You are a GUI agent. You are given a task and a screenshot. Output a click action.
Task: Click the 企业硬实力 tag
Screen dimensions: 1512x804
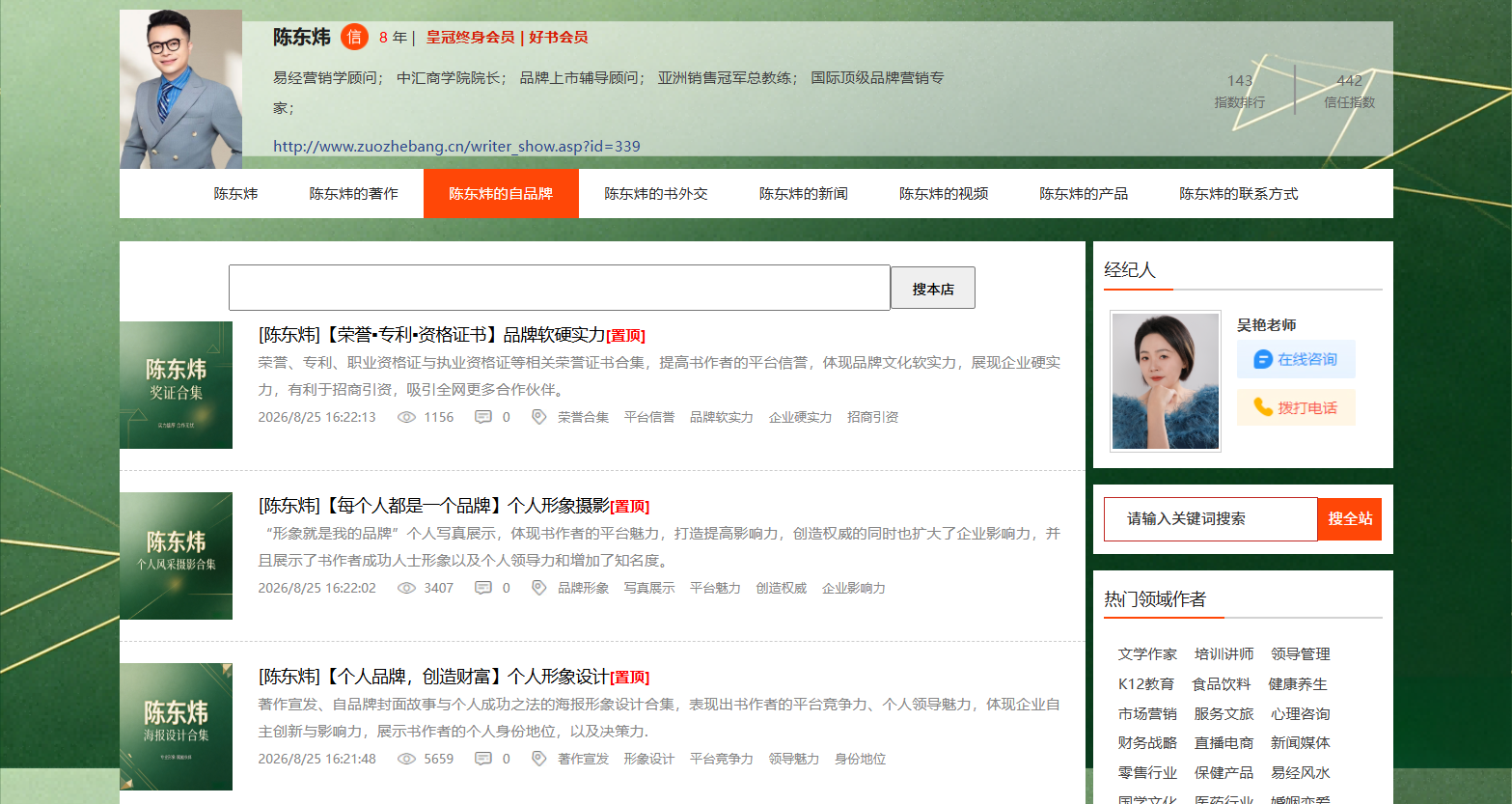click(x=800, y=417)
